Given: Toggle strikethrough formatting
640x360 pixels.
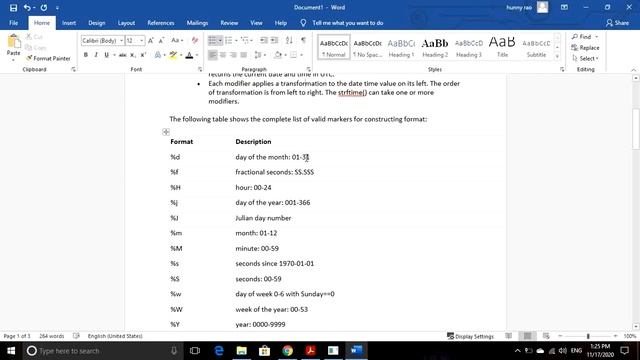Looking at the screenshot, I should coord(122,55).
